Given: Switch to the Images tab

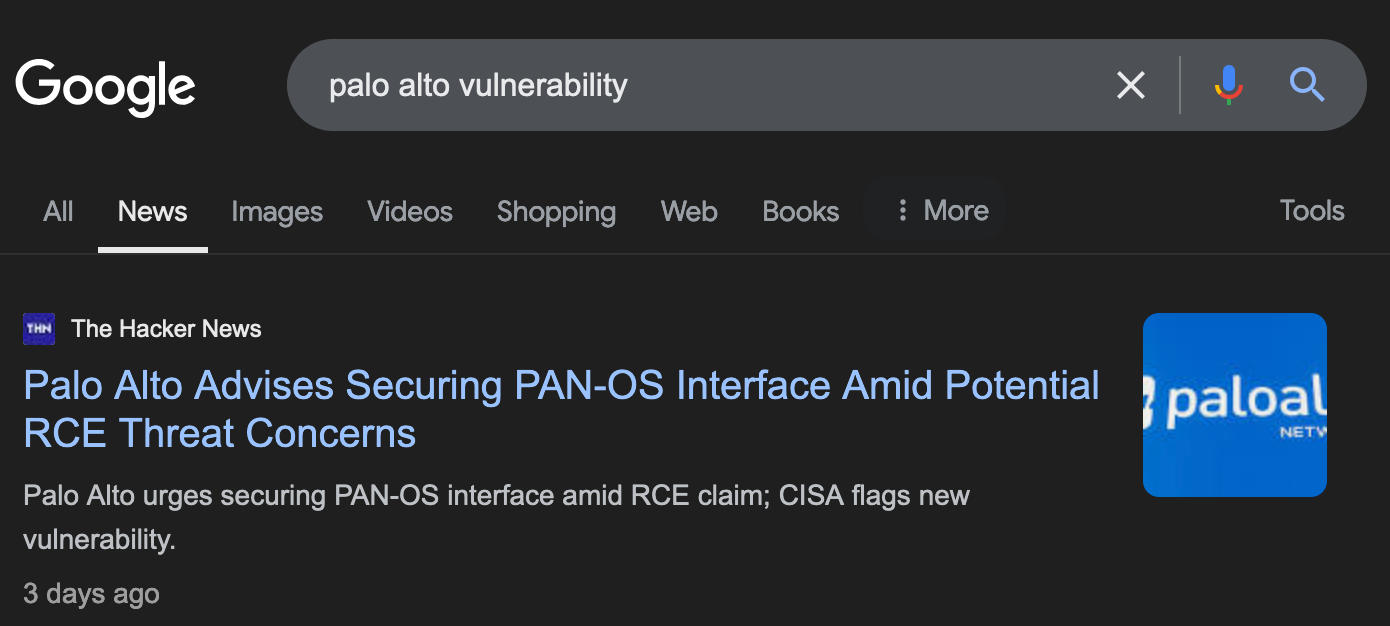Looking at the screenshot, I should pyautogui.click(x=277, y=212).
